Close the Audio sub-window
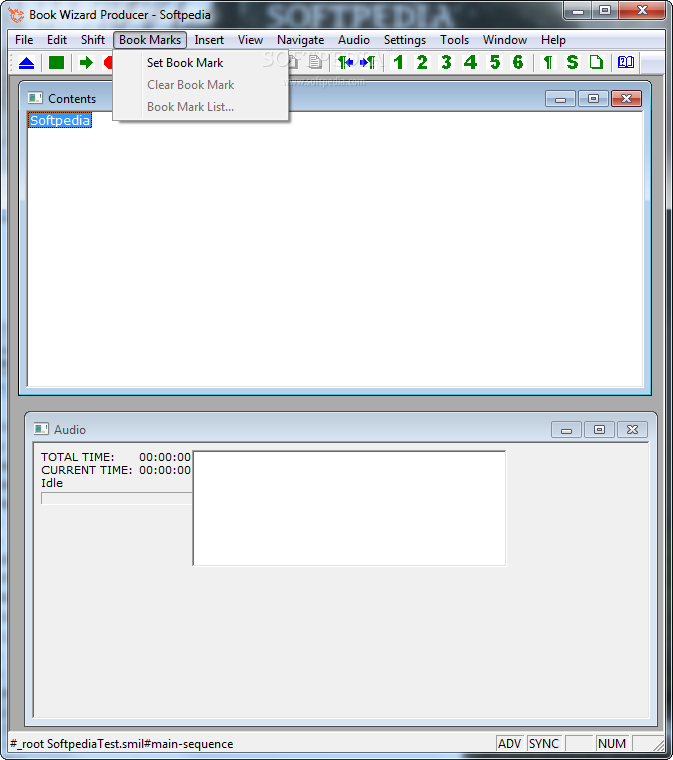 pyautogui.click(x=632, y=429)
